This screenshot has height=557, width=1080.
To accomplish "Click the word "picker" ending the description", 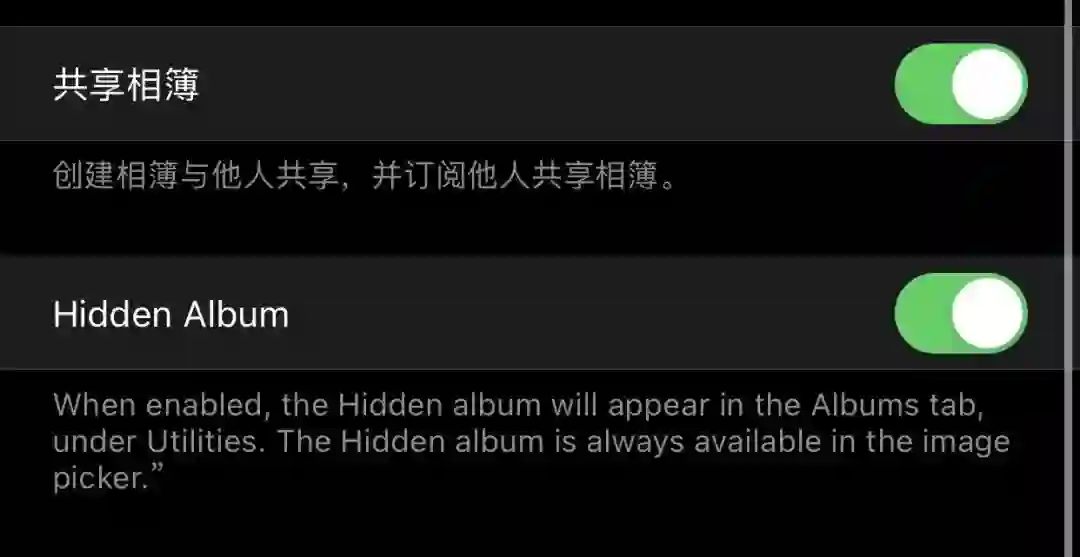I will pyautogui.click(x=96, y=479).
